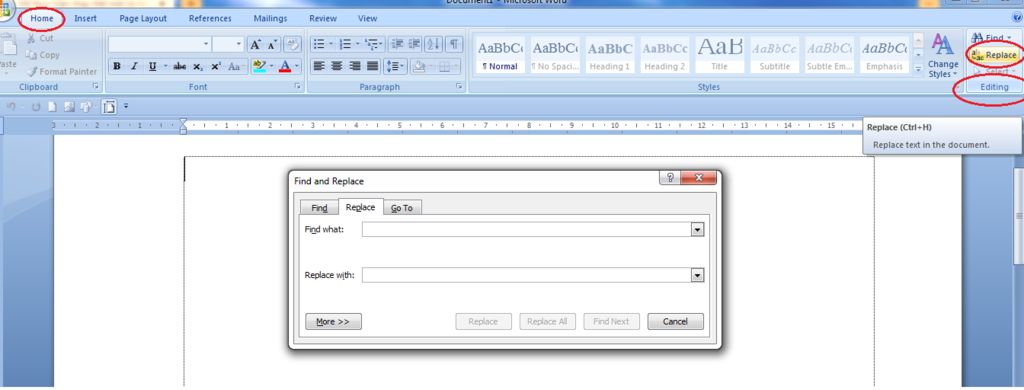Viewport: 1024px width, 390px height.
Task: Switch to the Go To tab
Action: (402, 208)
